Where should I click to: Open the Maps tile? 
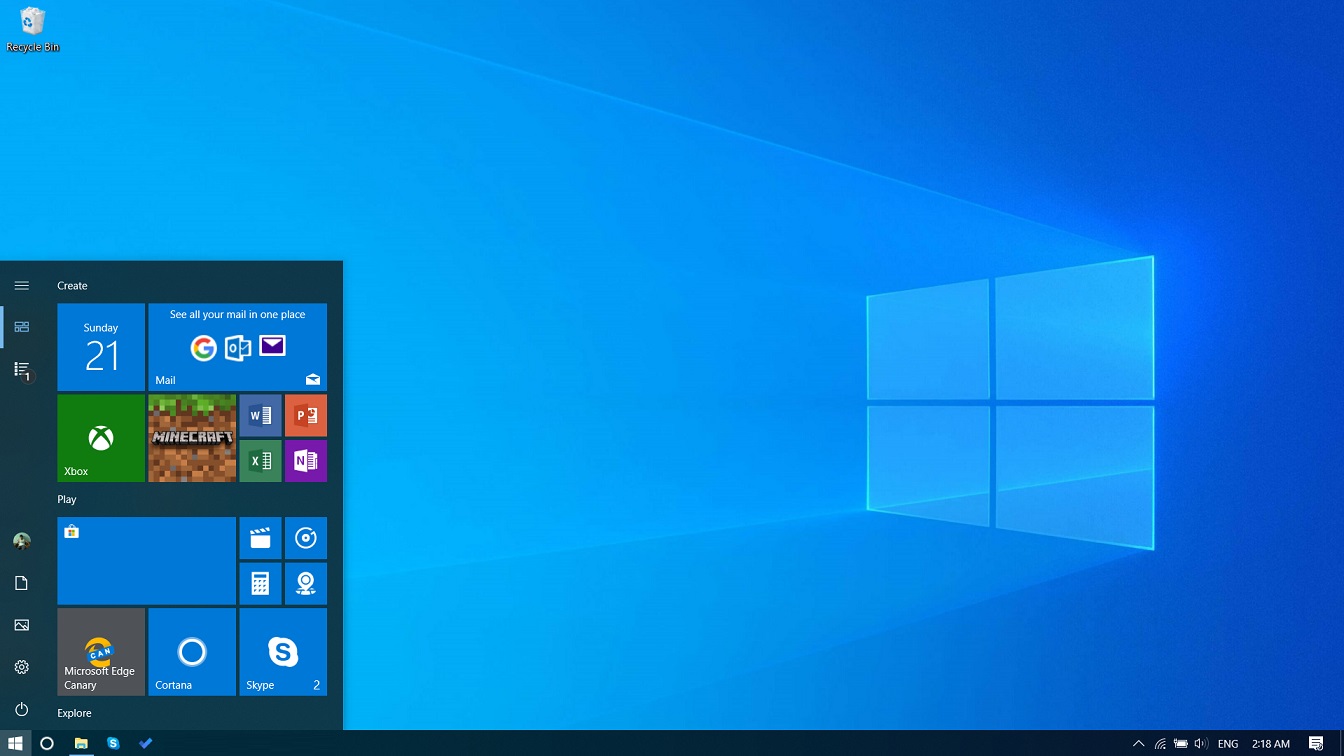click(305, 583)
